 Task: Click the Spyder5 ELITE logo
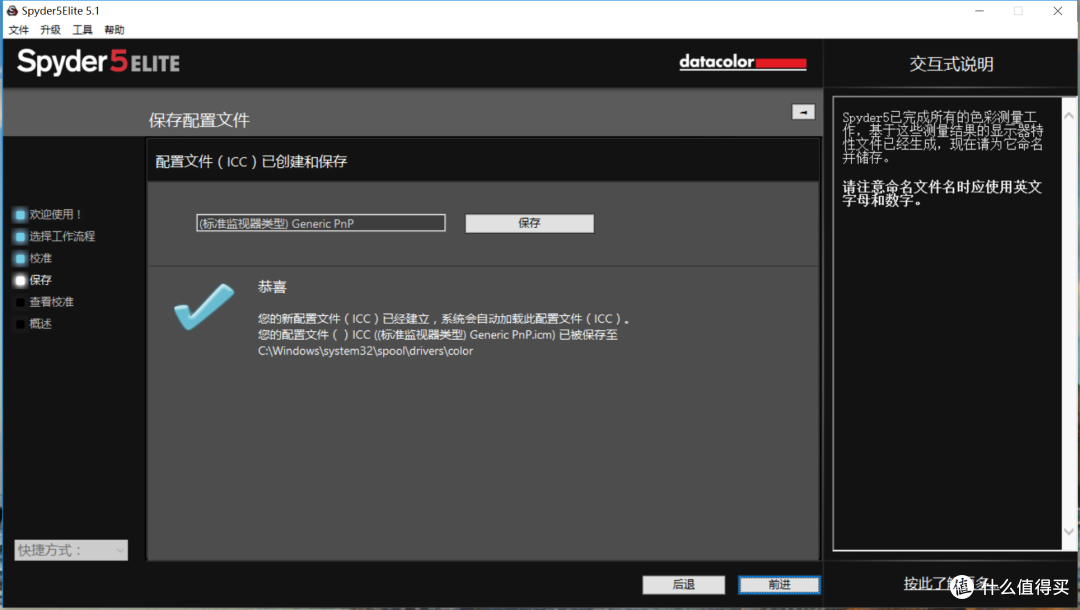(98, 63)
